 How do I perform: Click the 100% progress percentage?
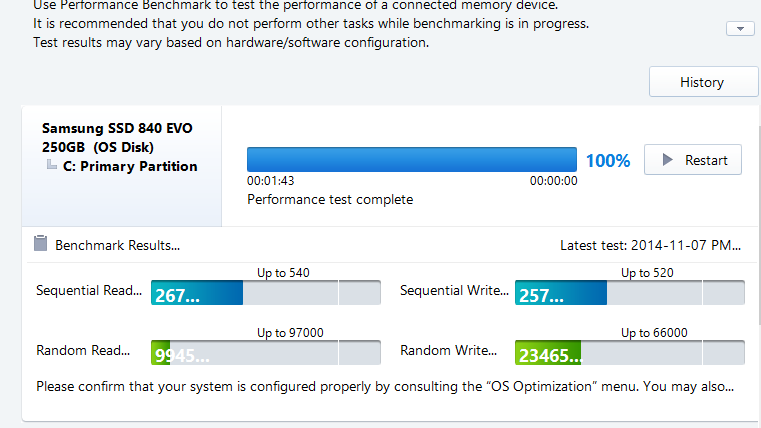pos(608,161)
